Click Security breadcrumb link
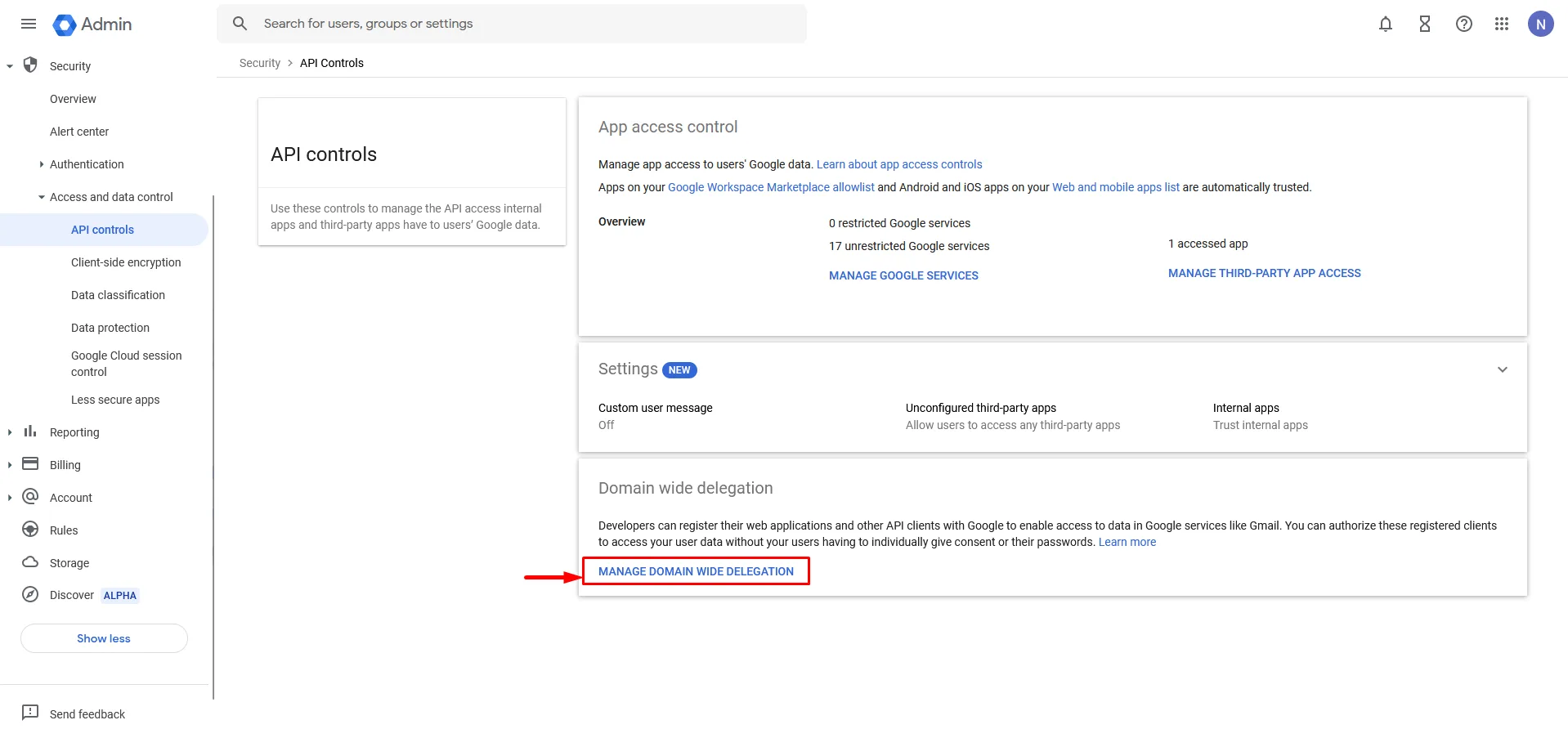 click(x=260, y=63)
